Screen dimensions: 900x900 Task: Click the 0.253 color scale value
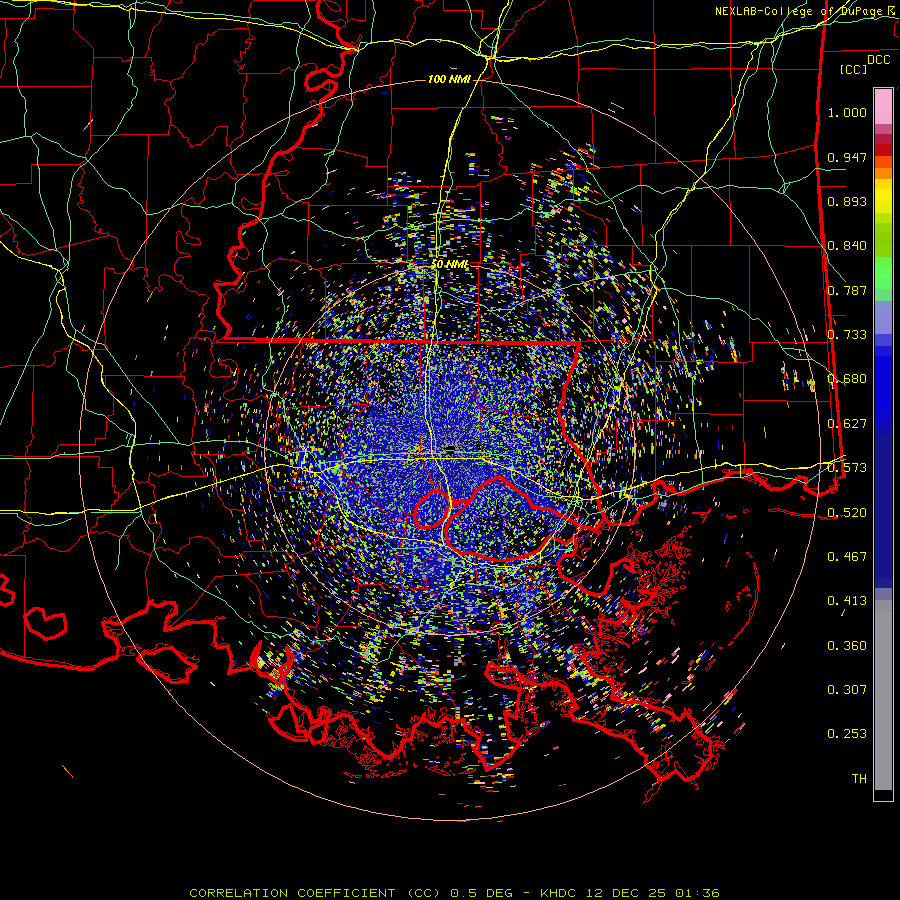847,734
